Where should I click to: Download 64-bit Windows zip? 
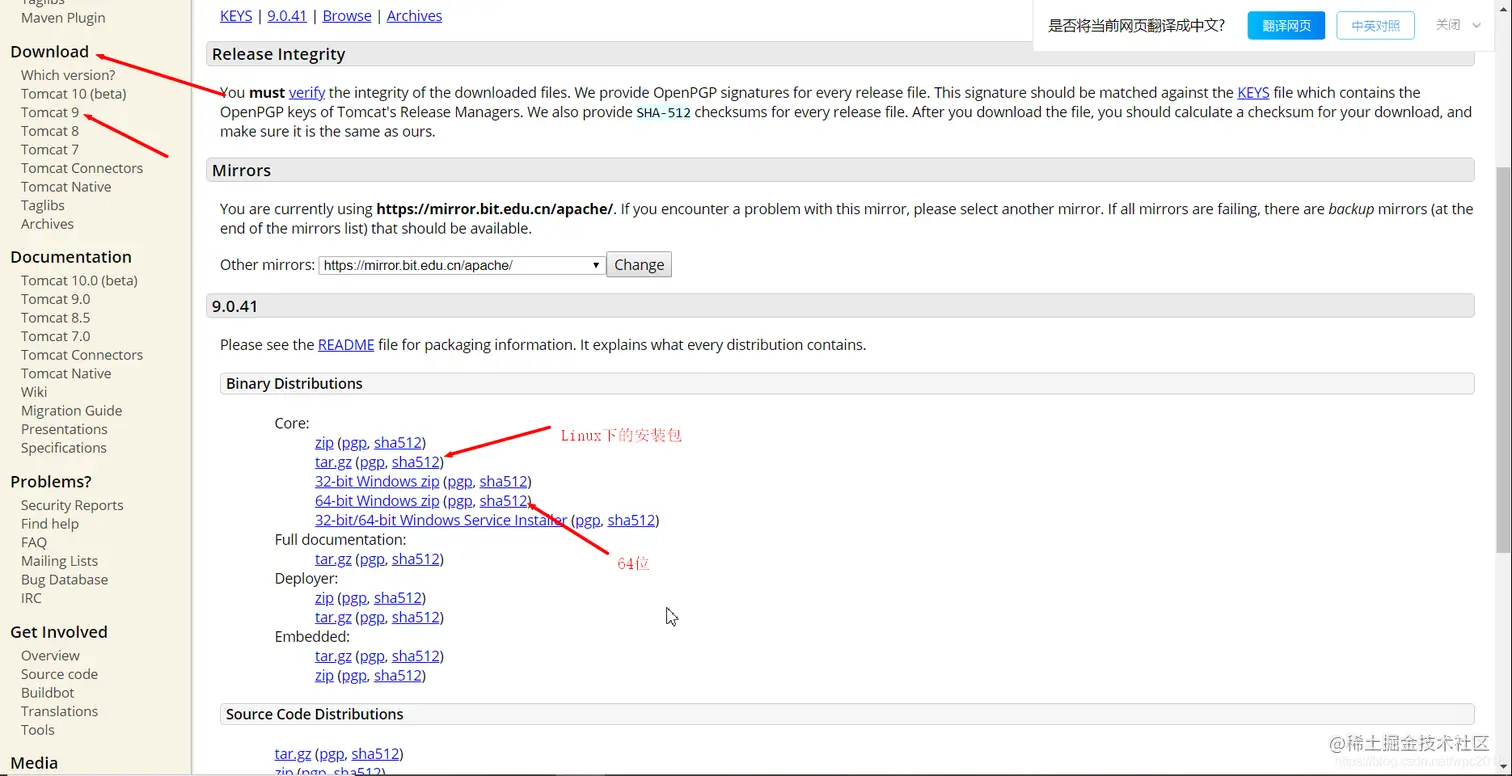[377, 501]
